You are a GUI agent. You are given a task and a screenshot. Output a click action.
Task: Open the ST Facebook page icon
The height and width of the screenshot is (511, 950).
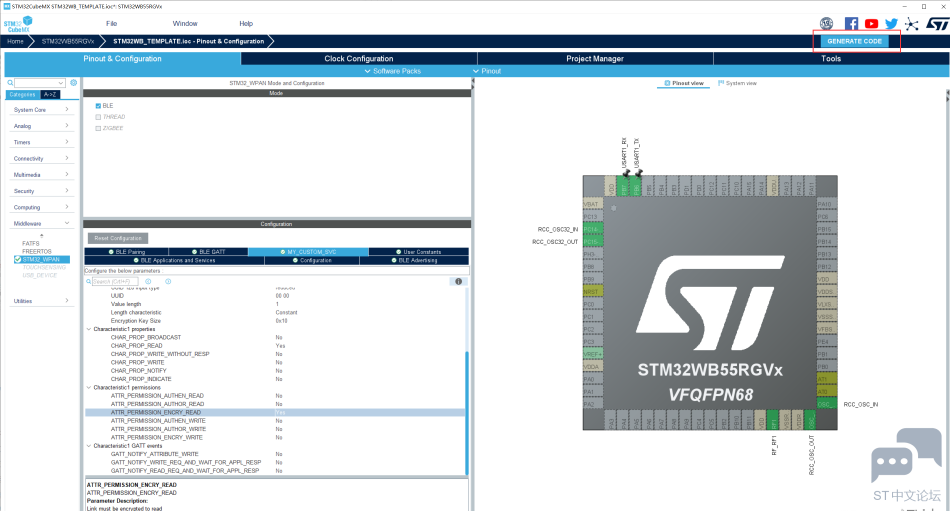click(851, 24)
